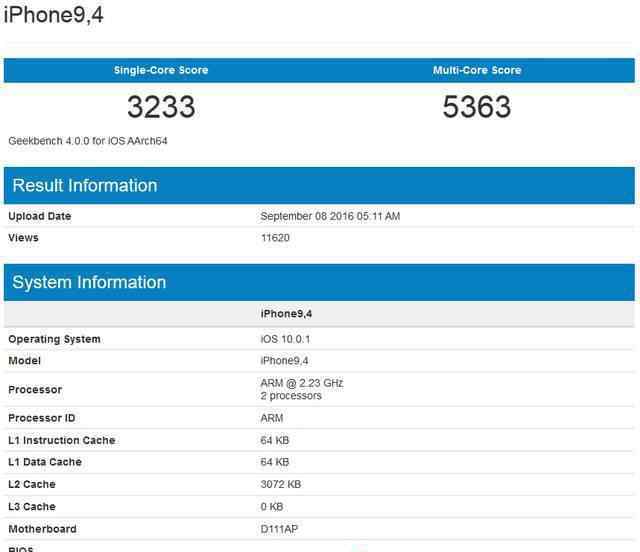Select the L1 Data Cache 64 KB value
The image size is (640, 552).
tap(275, 462)
